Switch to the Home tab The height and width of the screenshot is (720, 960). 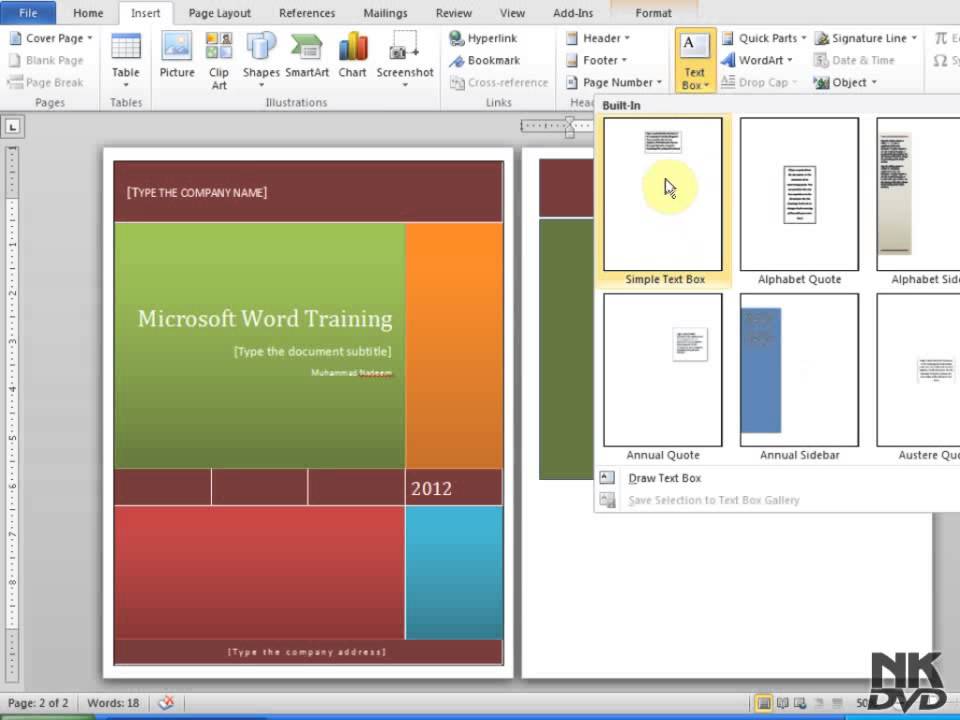click(88, 13)
